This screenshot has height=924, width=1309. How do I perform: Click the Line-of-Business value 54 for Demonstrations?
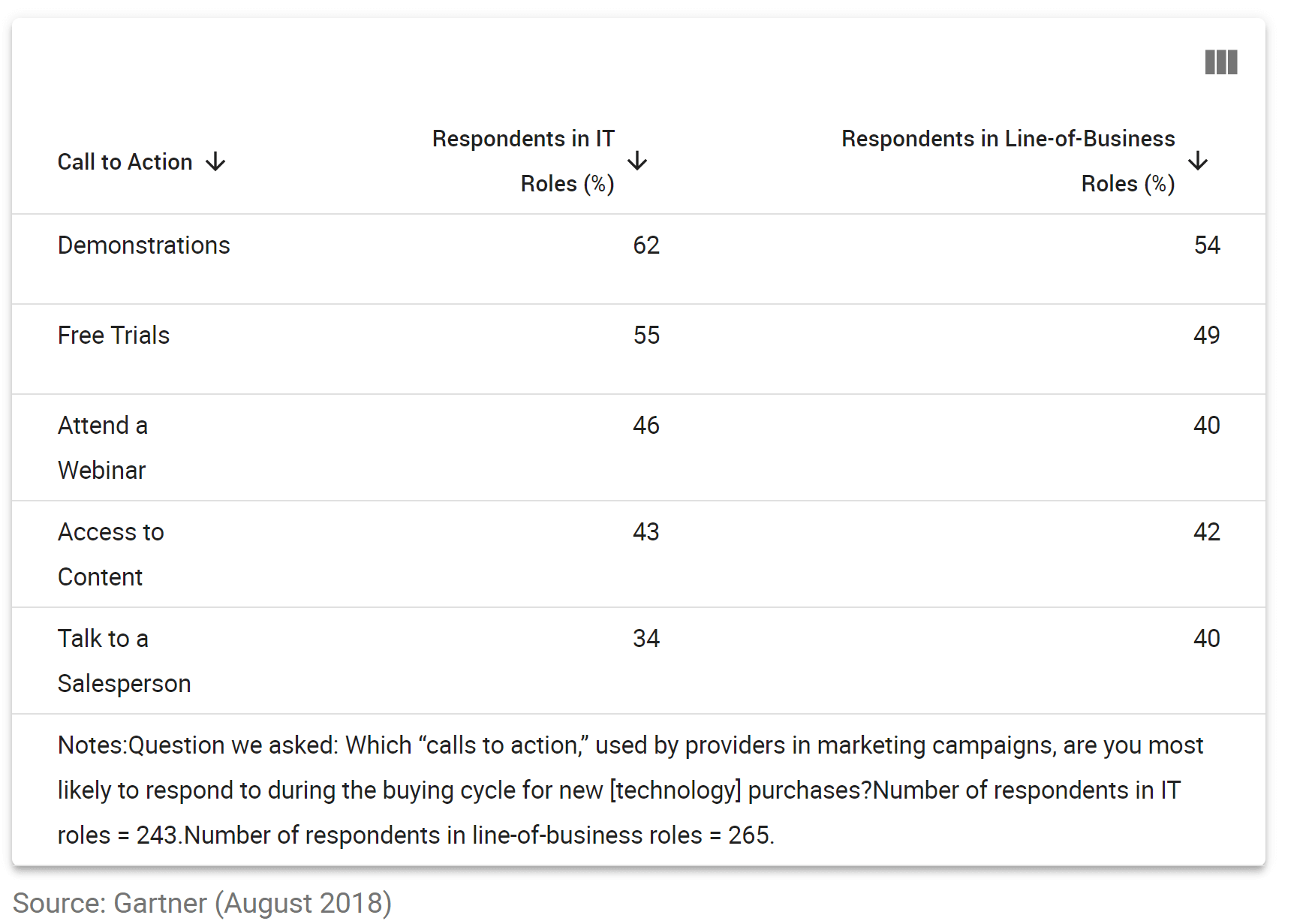pyautogui.click(x=1207, y=245)
